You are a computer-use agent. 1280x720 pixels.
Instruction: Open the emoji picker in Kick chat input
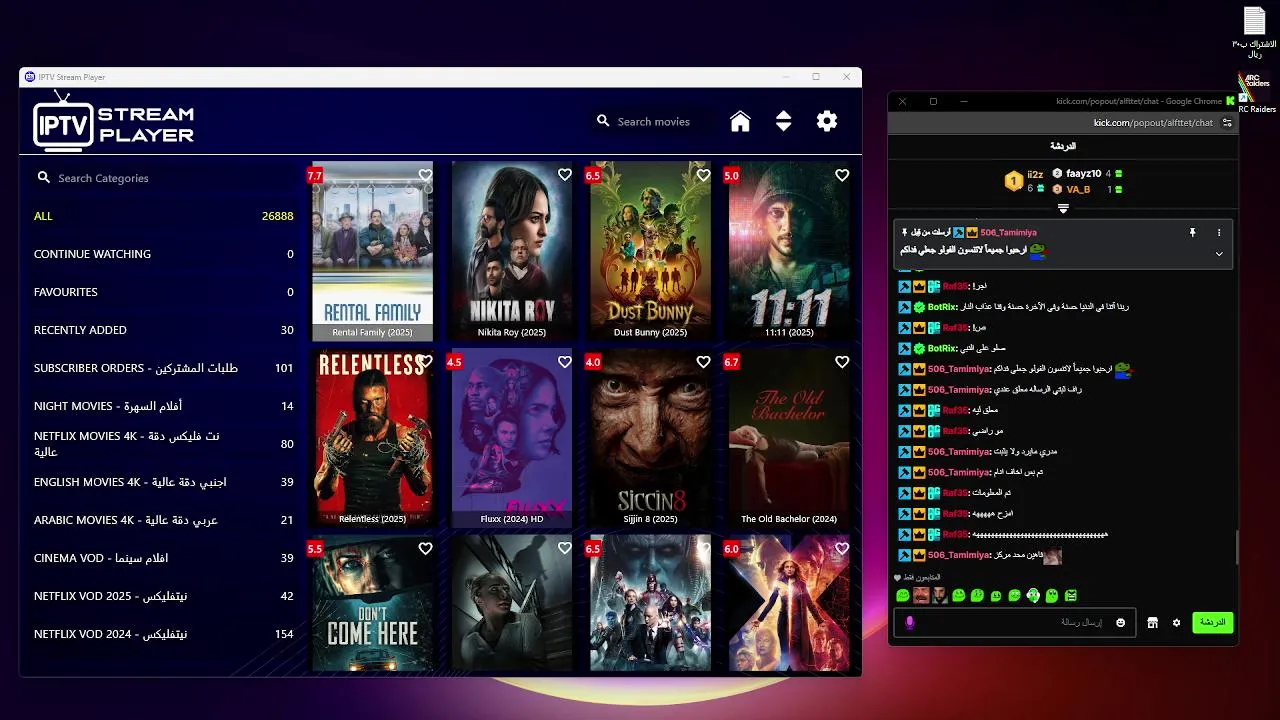pos(1120,623)
